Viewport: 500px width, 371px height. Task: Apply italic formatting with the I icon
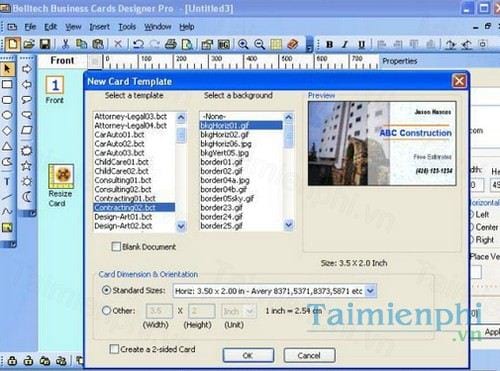[x=345, y=44]
